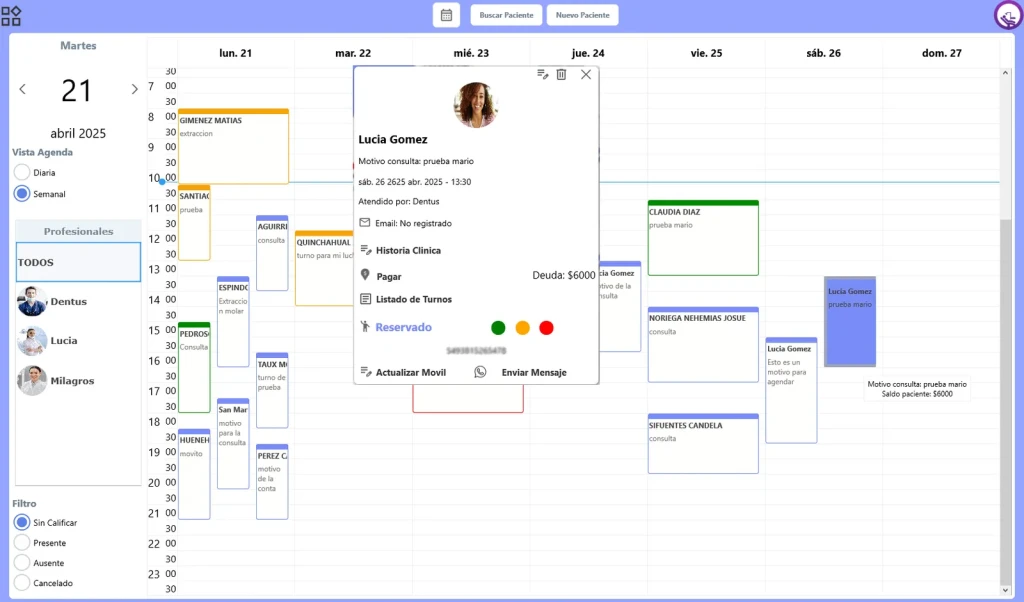Advance to next day with right chevron

click(x=134, y=90)
